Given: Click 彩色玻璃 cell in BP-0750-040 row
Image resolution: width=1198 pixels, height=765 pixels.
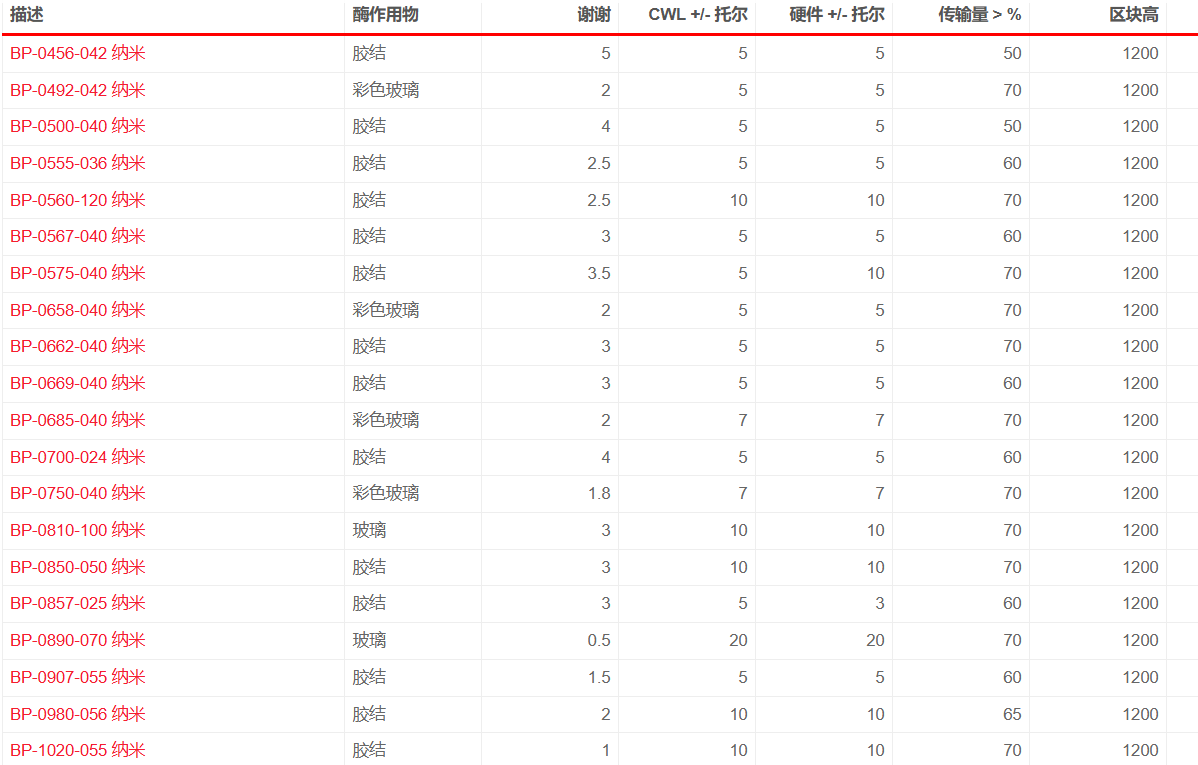Looking at the screenshot, I should [x=386, y=494].
